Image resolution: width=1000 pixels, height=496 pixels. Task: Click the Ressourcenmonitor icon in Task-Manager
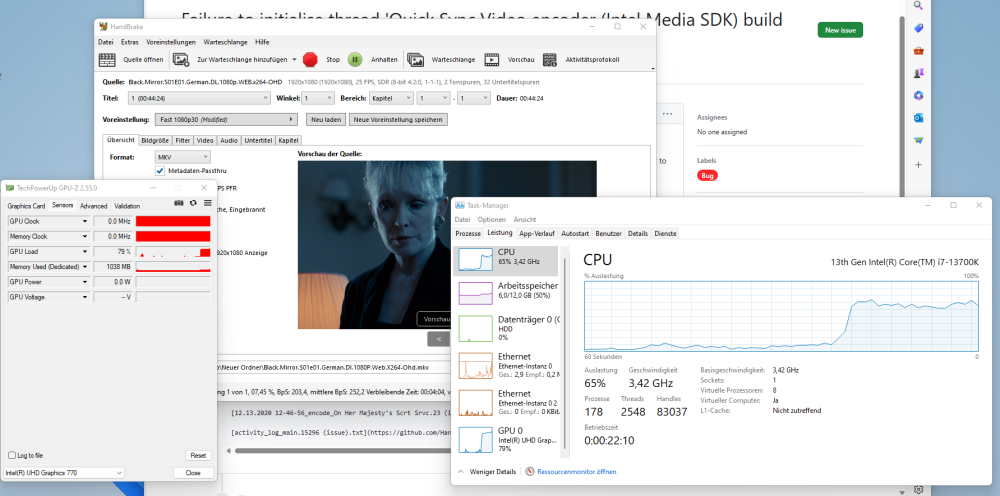[x=529, y=472]
